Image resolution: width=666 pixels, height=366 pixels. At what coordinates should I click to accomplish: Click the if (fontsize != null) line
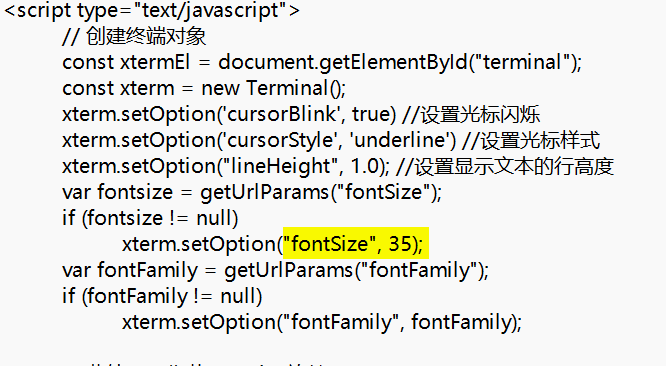(150, 218)
